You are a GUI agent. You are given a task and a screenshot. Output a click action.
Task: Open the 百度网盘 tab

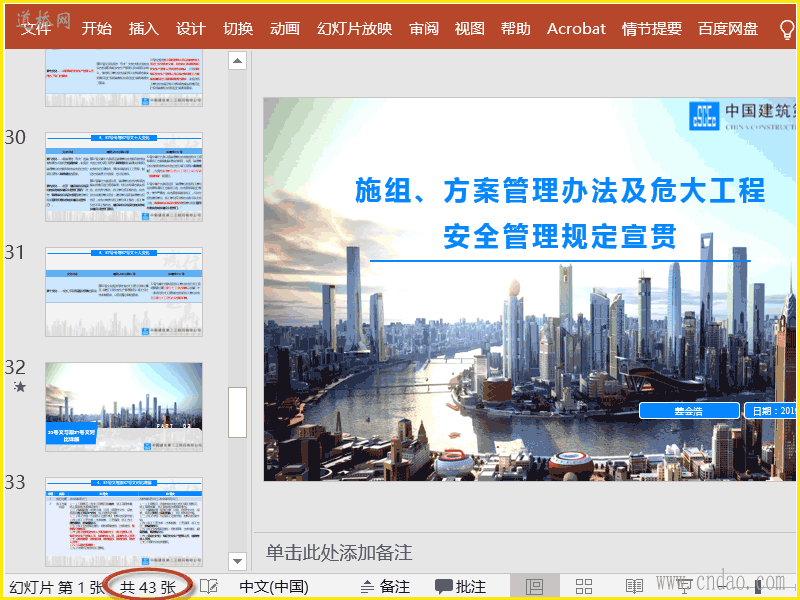(728, 29)
